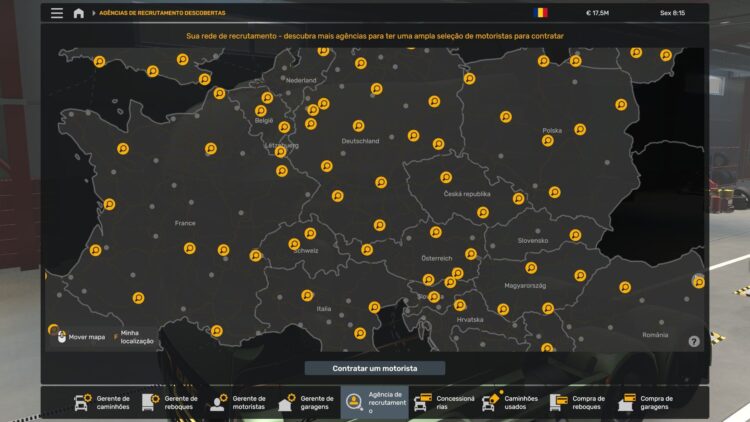Click the Deutschland country label
The image size is (750, 422).
click(x=360, y=141)
